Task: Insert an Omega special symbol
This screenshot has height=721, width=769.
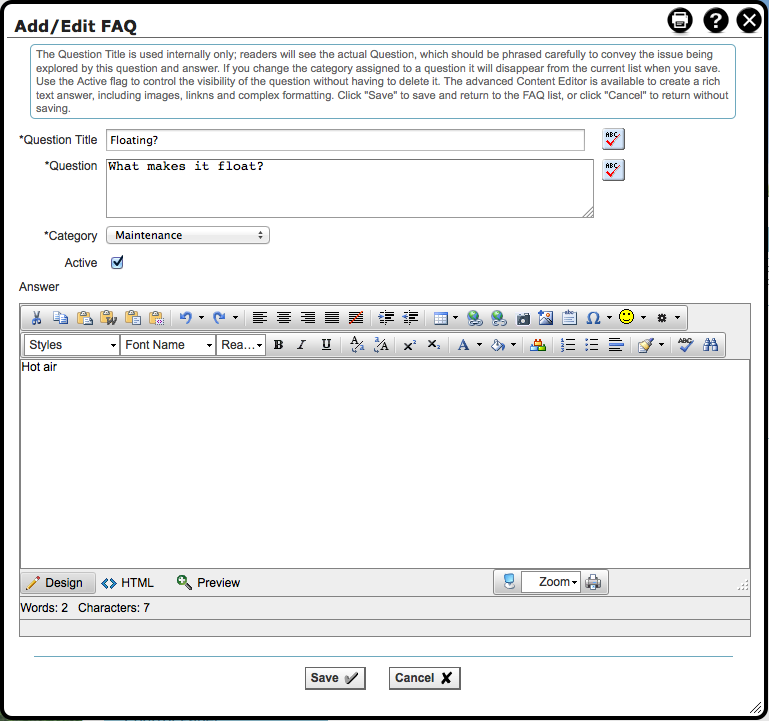Action: tap(593, 318)
